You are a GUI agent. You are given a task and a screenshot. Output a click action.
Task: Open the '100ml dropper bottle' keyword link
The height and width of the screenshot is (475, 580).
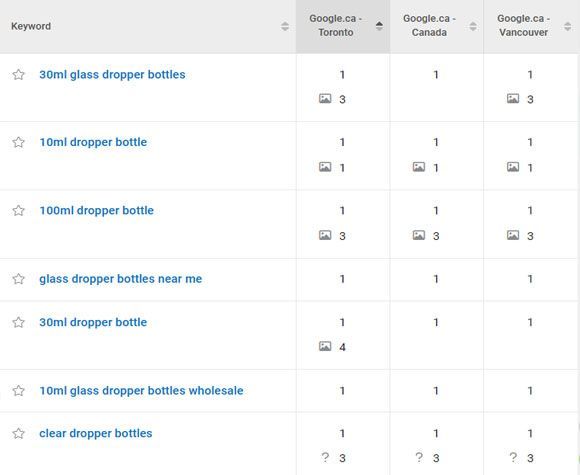(97, 210)
